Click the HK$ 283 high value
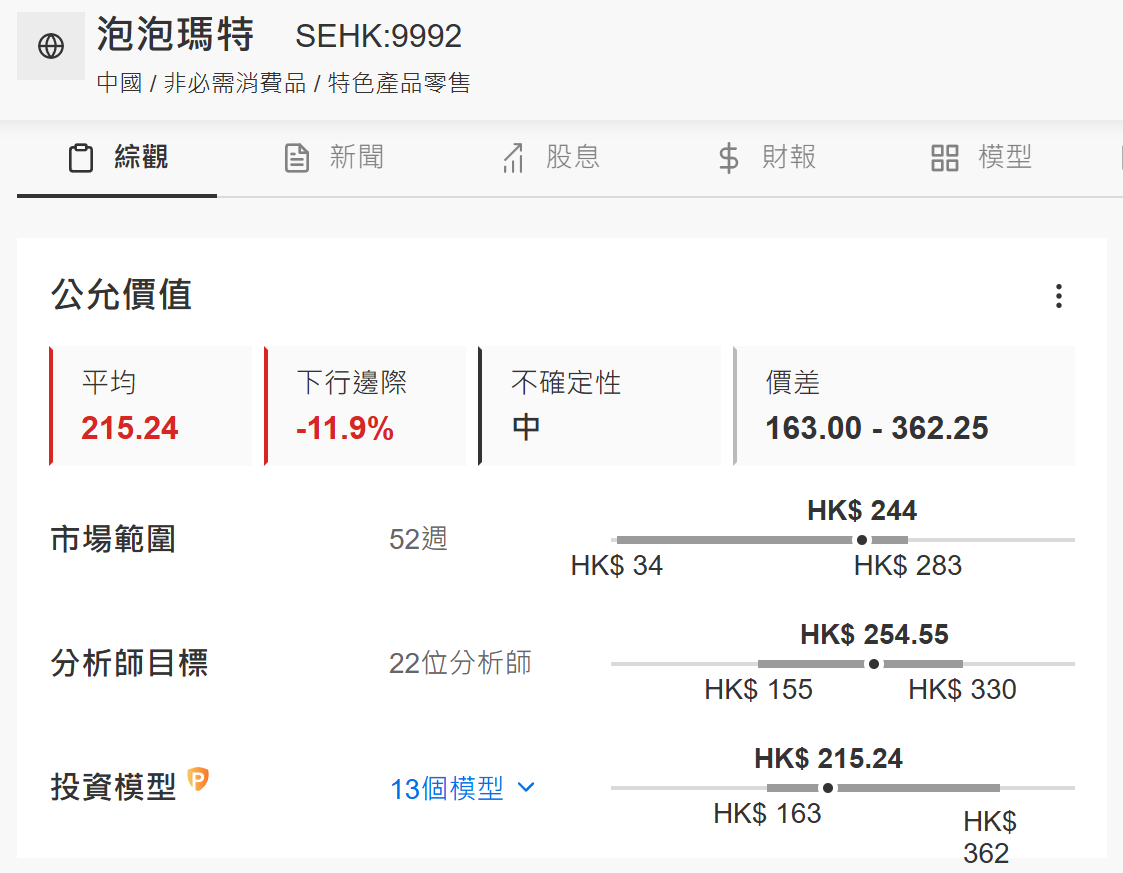Screen dimensions: 1123x873 coord(907,566)
